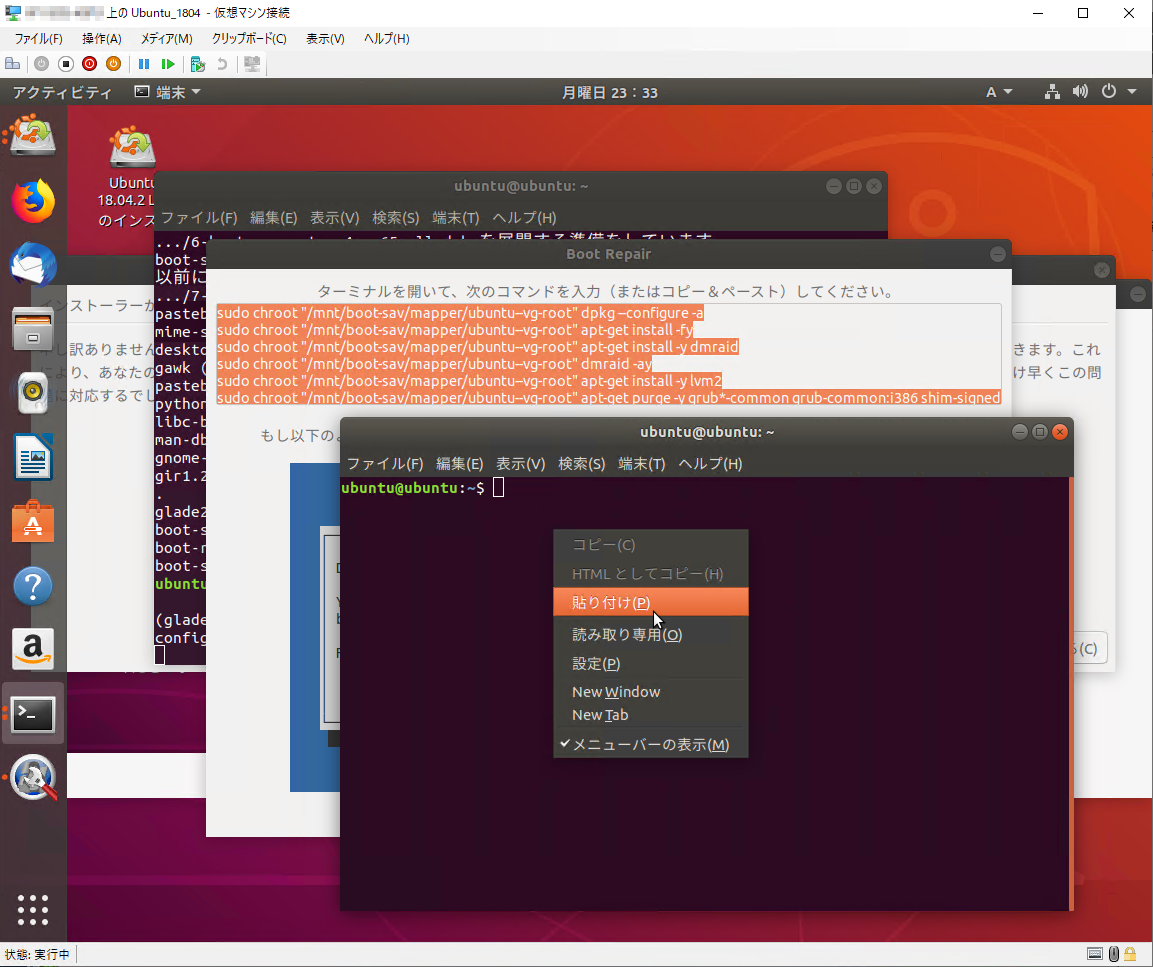The image size is (1153, 967).
Task: Show applications grid at dock bottom
Action: [33, 910]
